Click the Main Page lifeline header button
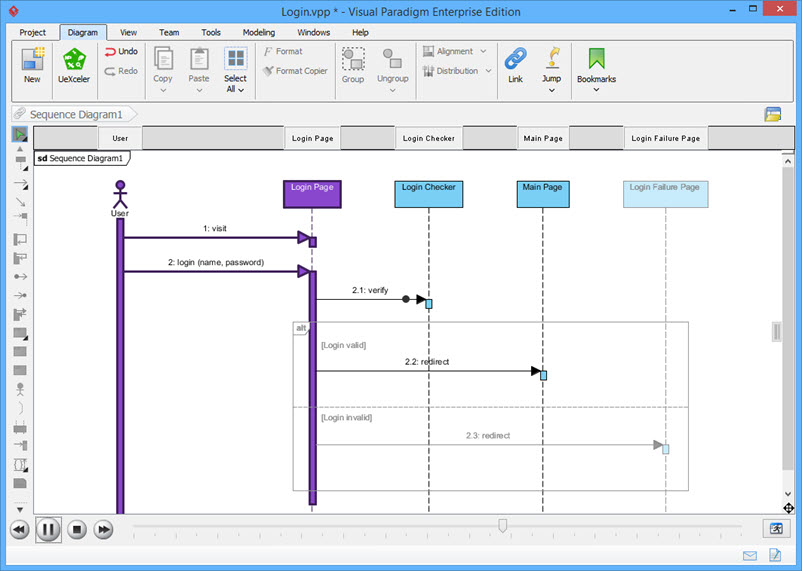Image resolution: width=802 pixels, height=571 pixels. pyautogui.click(x=543, y=138)
